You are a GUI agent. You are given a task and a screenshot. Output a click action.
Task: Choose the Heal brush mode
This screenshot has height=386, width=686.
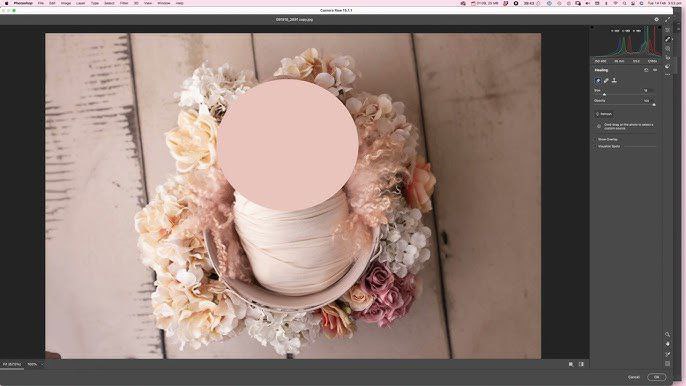tap(606, 81)
